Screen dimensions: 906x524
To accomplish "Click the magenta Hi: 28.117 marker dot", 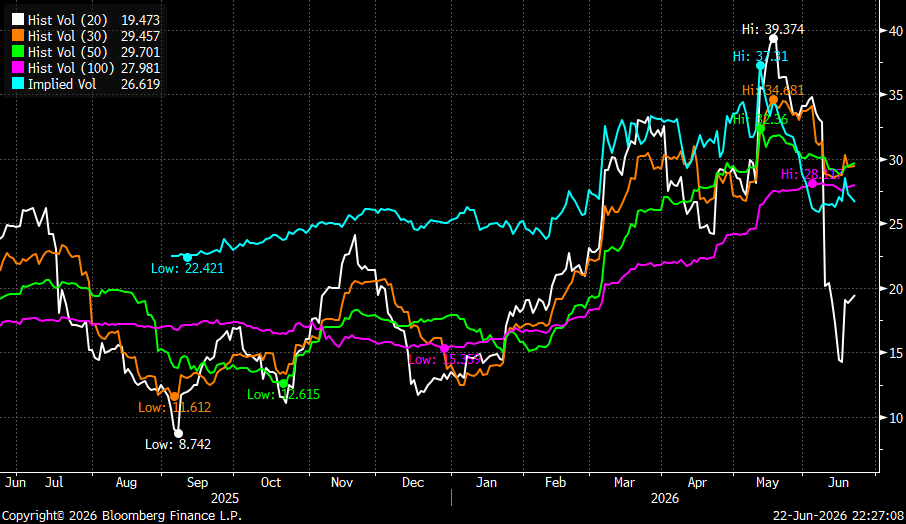I will pyautogui.click(x=812, y=184).
